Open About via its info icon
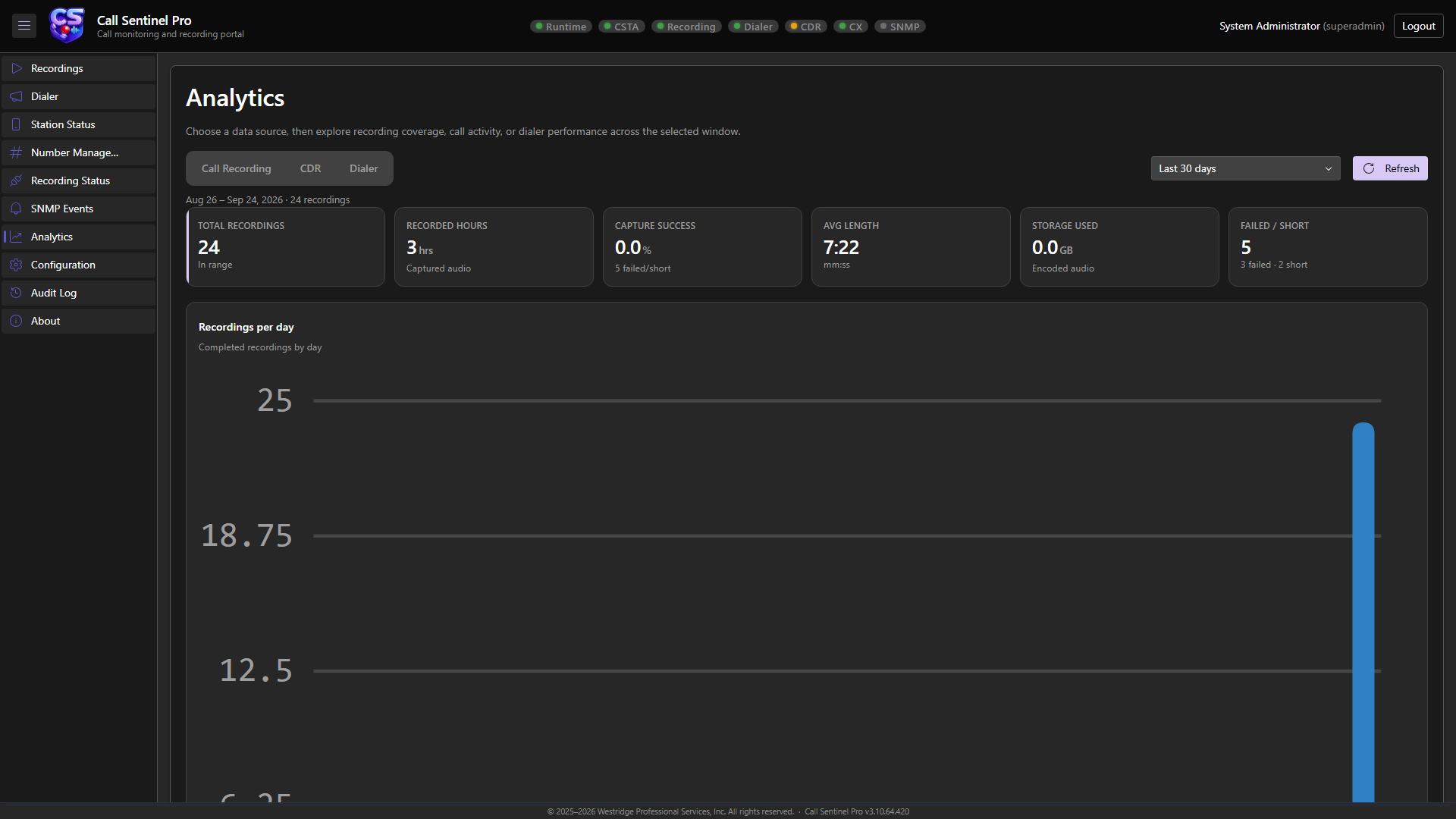The height and width of the screenshot is (819, 1456). 16,321
